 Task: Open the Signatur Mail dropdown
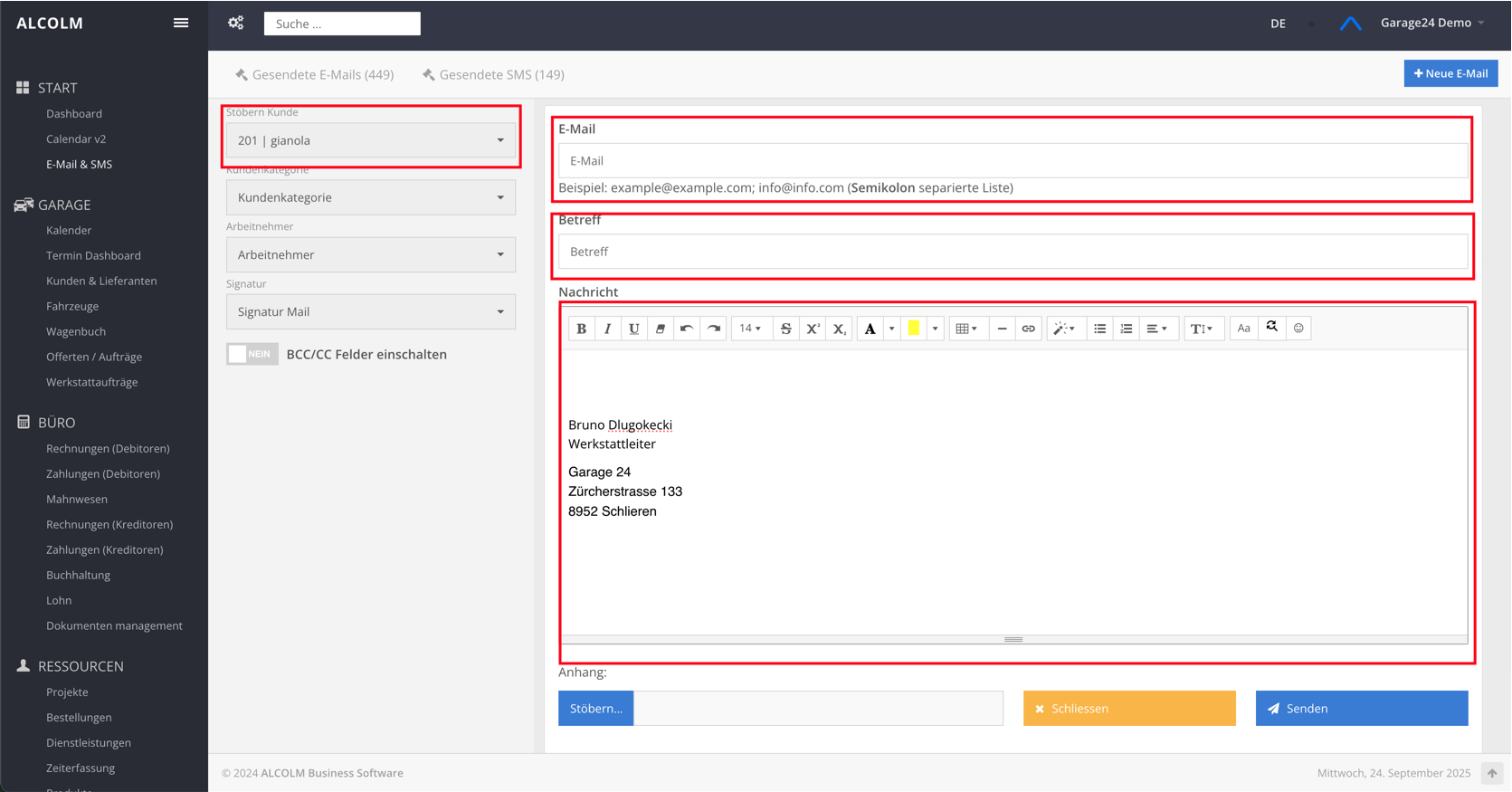371,312
